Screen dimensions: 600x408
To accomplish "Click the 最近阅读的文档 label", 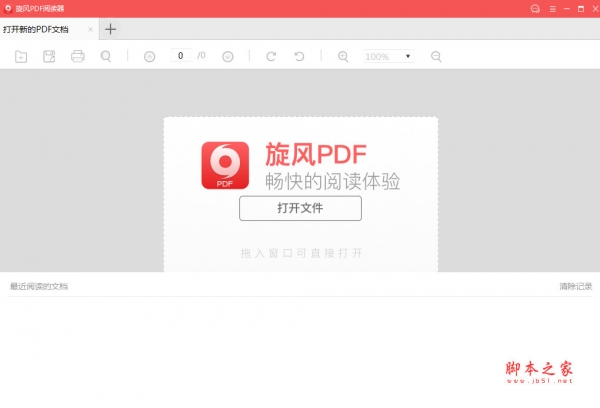I will pos(39,286).
